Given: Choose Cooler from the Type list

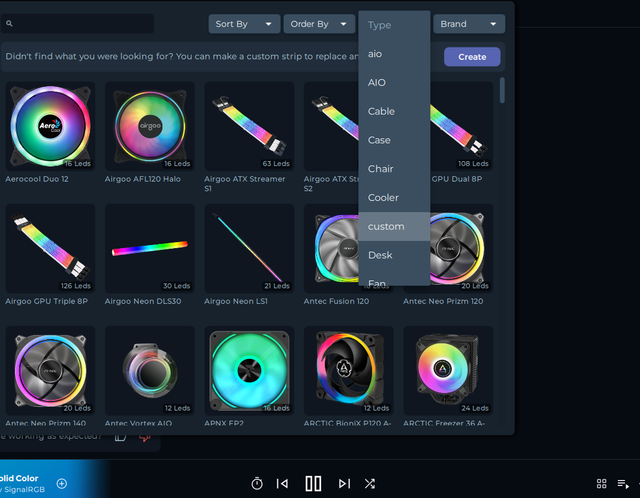Looking at the screenshot, I should click(x=394, y=198).
